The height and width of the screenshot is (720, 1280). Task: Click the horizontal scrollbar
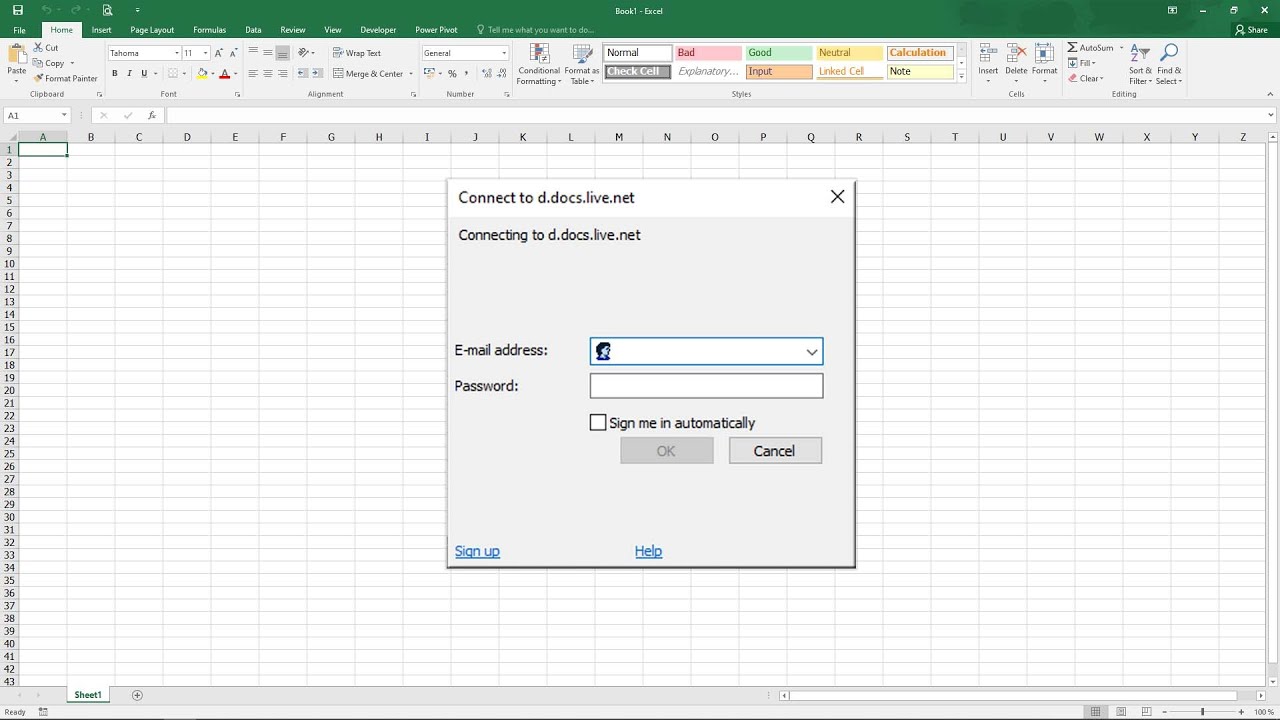1012,695
